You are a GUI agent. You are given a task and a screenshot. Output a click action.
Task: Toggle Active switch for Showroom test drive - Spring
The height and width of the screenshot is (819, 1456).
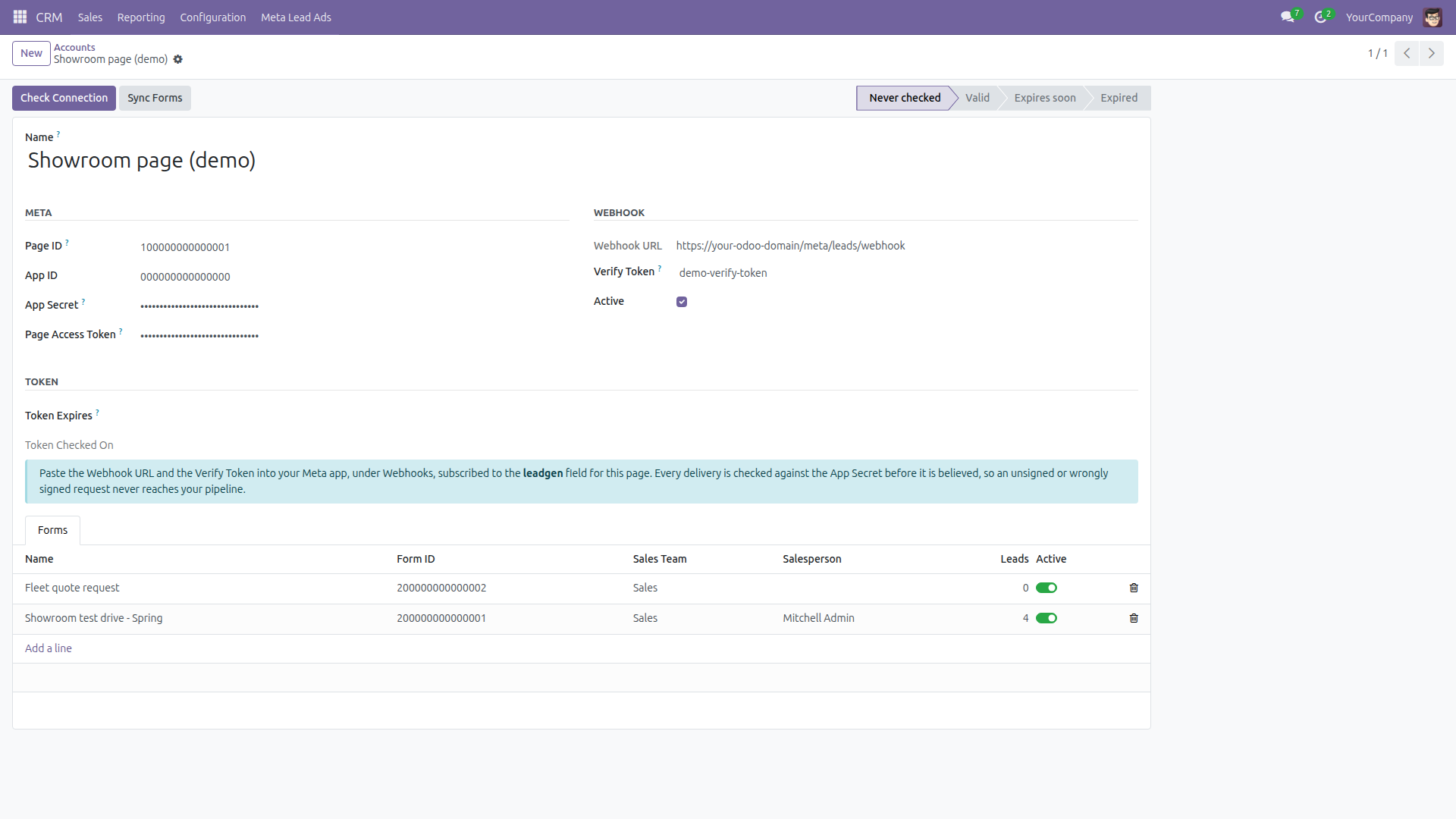pyautogui.click(x=1046, y=618)
